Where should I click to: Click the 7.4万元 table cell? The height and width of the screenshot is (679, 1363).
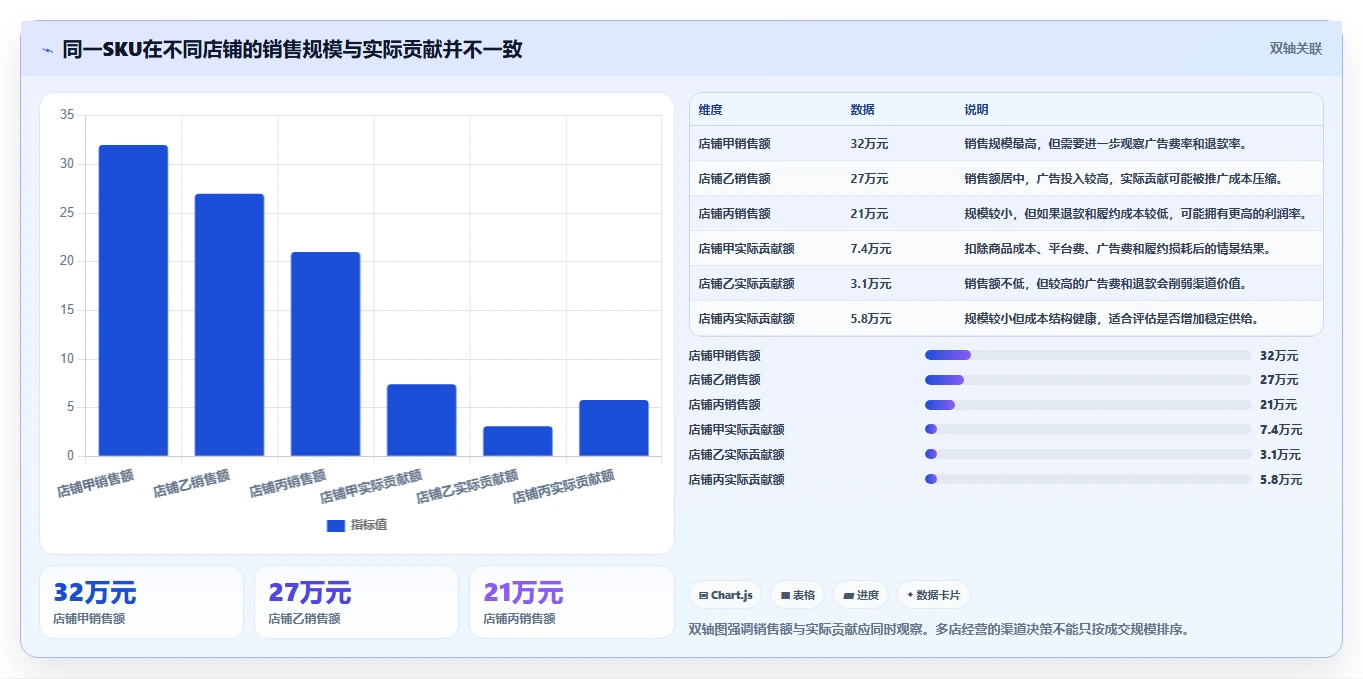point(871,249)
